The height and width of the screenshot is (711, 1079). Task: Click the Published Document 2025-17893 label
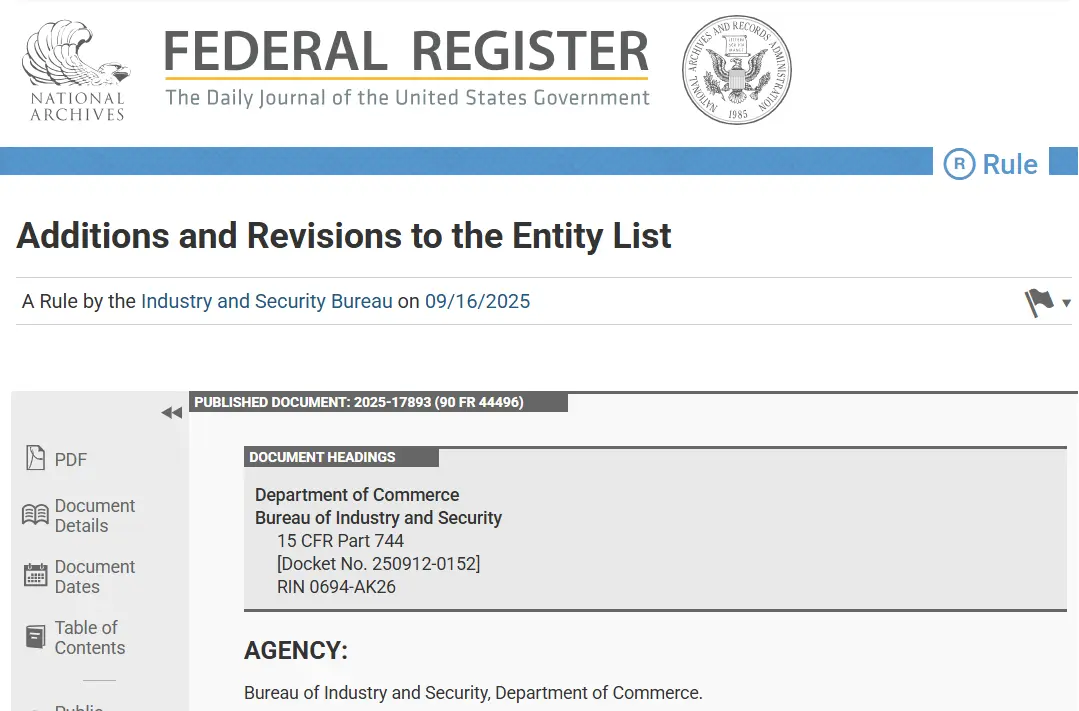coord(359,402)
